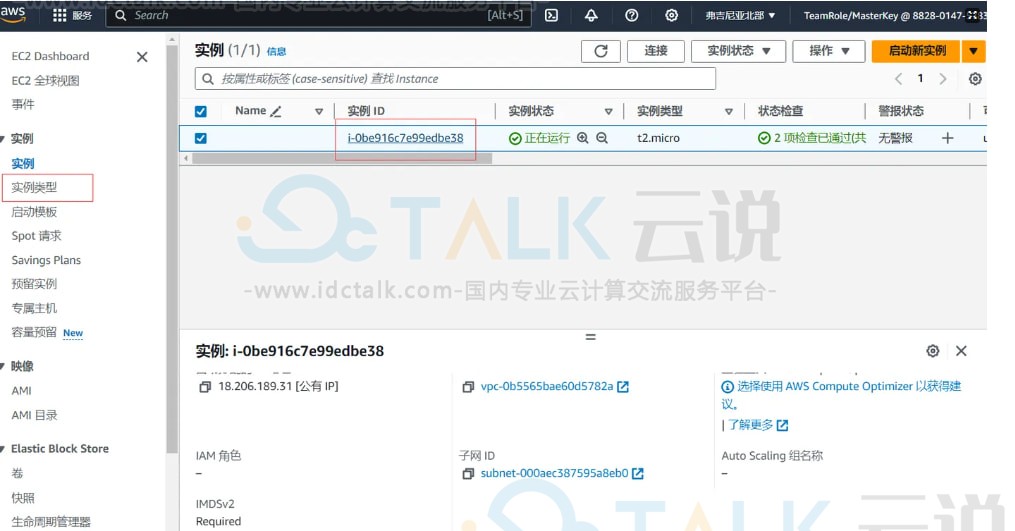Open 实例类型 in sidebar
1015x531 pixels.
(34, 188)
